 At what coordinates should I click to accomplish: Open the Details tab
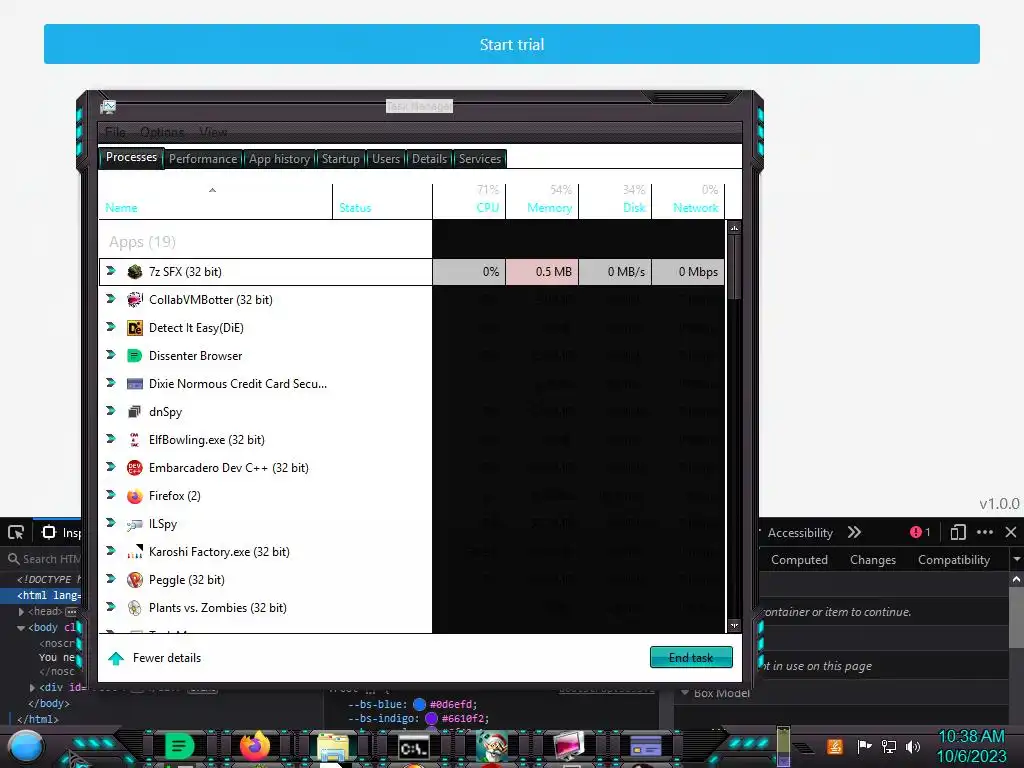(429, 159)
